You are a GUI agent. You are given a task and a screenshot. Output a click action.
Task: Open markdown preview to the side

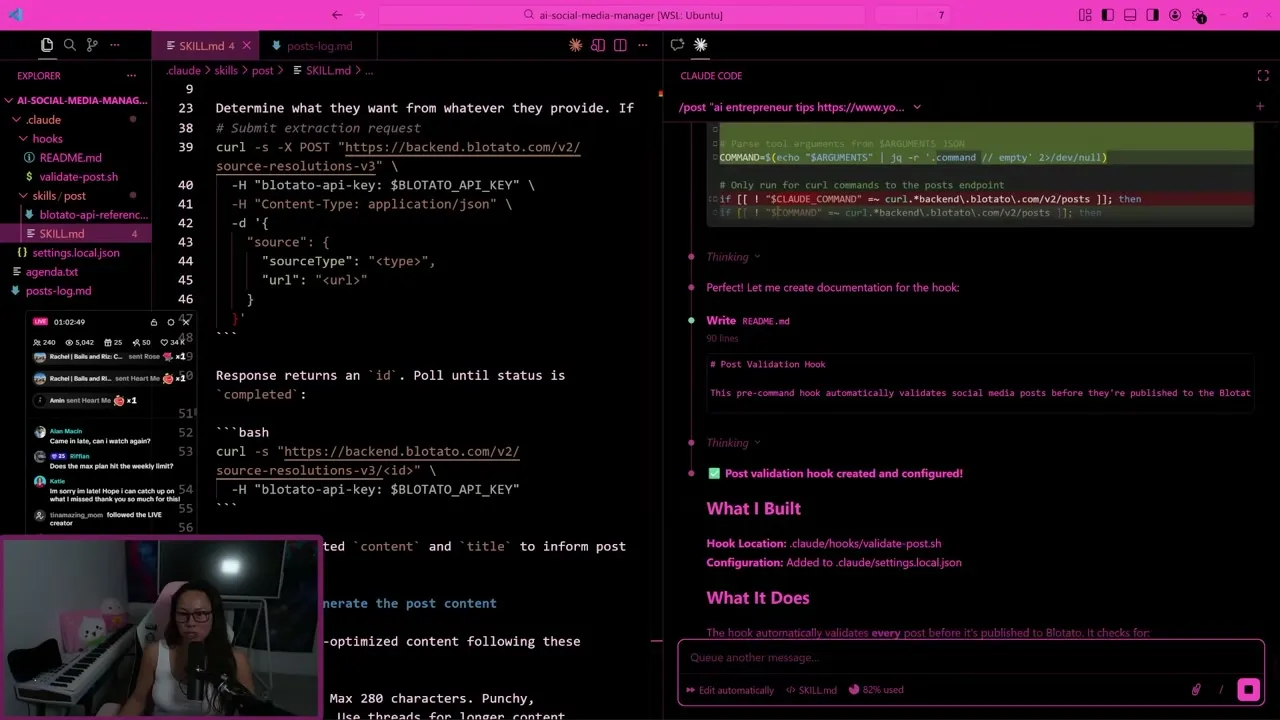click(x=598, y=45)
